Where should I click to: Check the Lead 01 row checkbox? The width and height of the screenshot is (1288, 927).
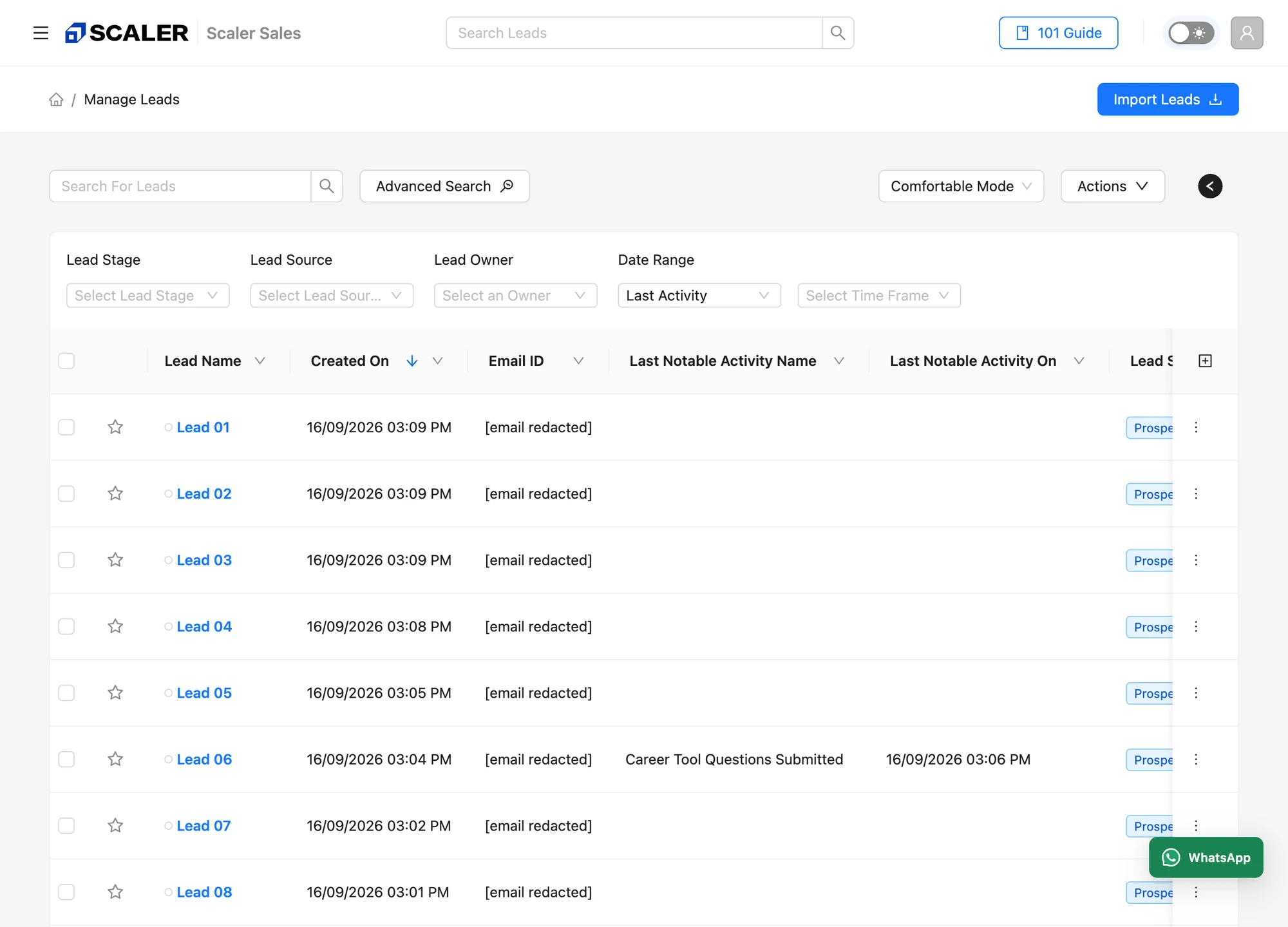click(66, 427)
